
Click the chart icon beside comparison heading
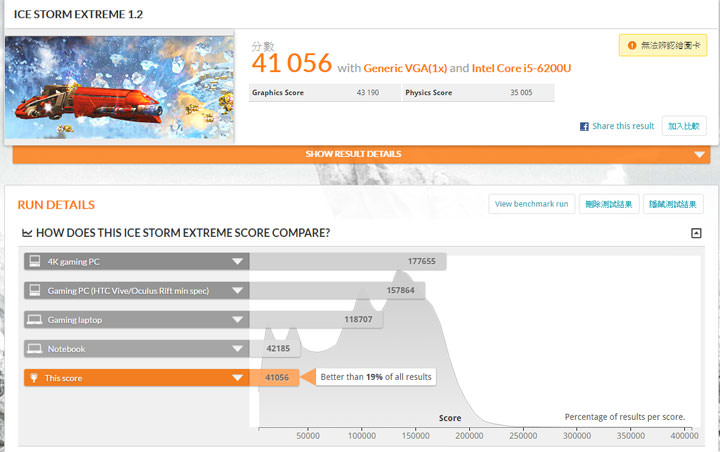(x=27, y=233)
